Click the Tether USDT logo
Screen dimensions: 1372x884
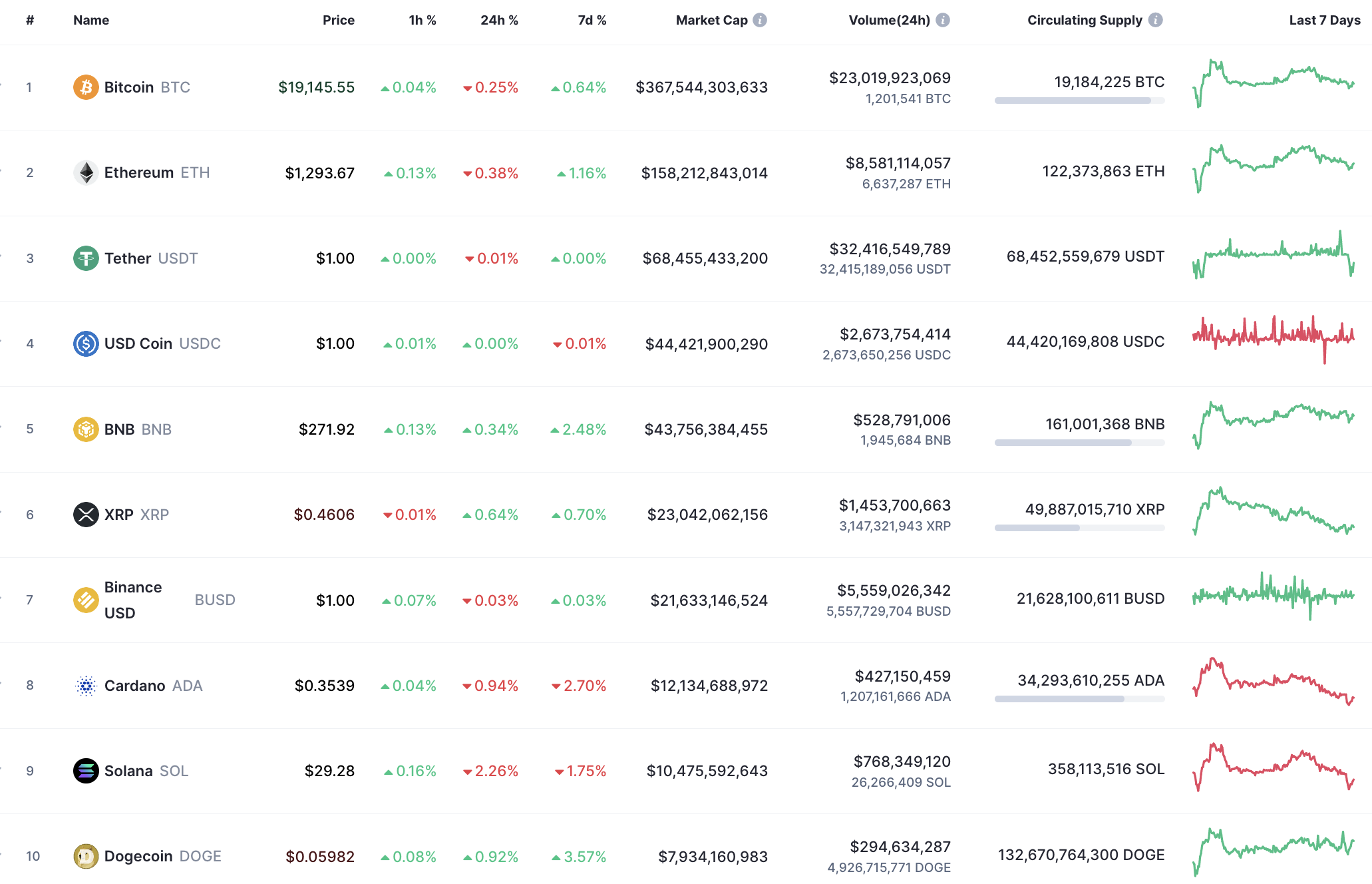point(85,258)
